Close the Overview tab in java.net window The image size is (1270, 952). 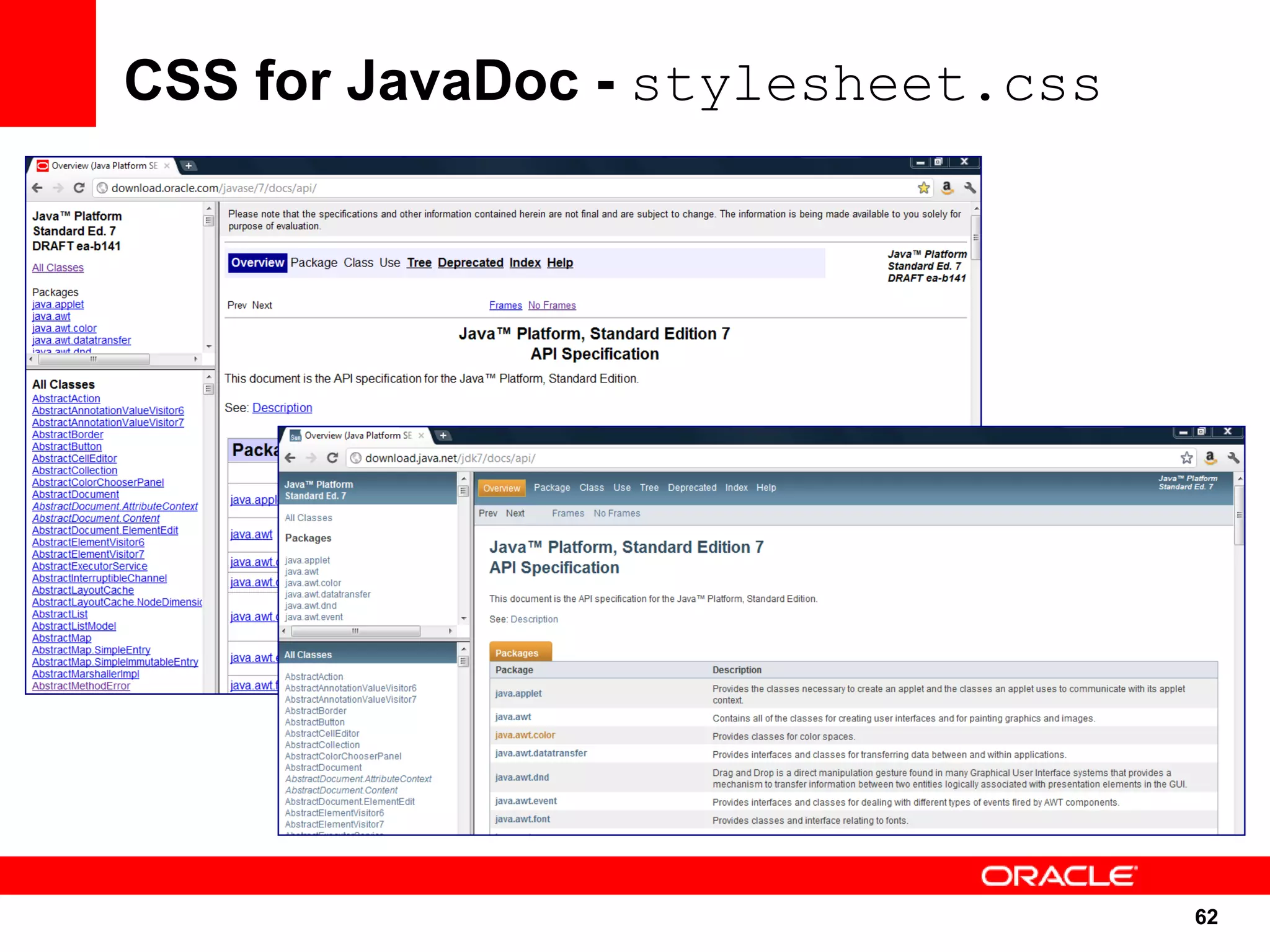pos(421,435)
